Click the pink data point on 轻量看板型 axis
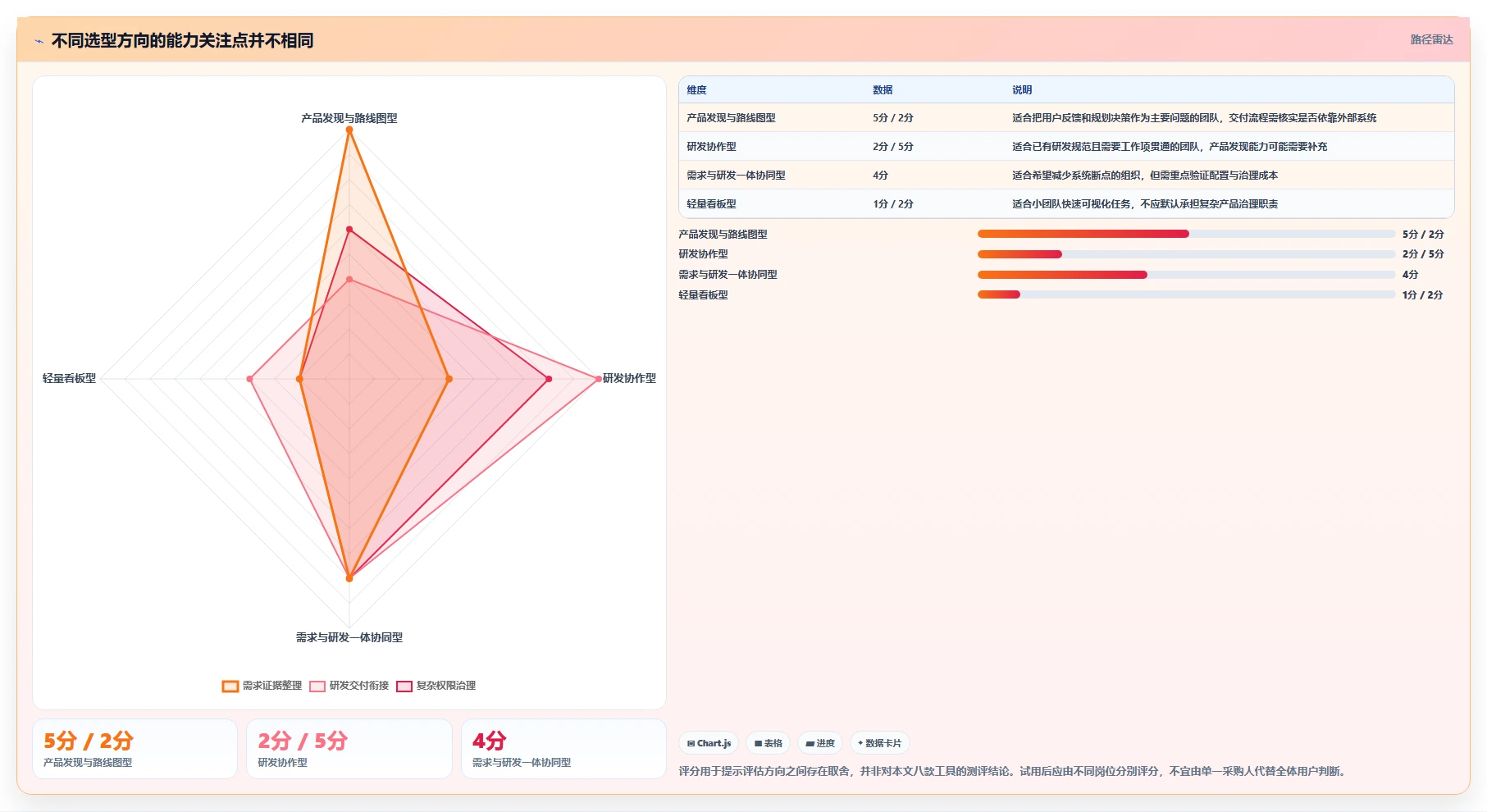Image resolution: width=1487 pixels, height=812 pixels. pos(250,379)
